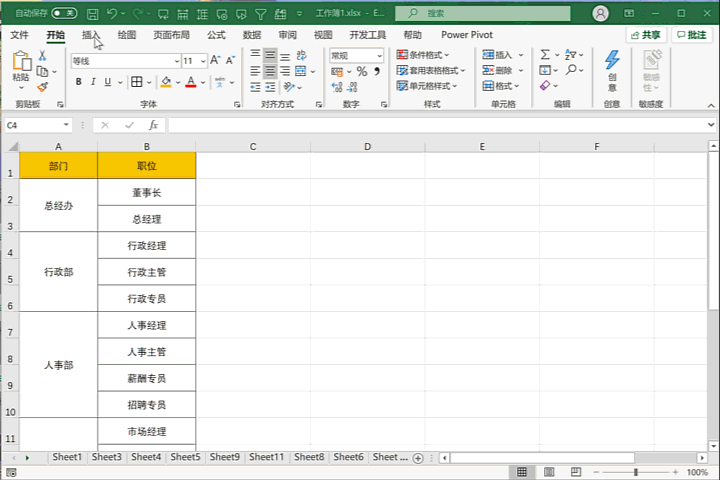
Task: Click the Comma style icon
Action: (377, 72)
